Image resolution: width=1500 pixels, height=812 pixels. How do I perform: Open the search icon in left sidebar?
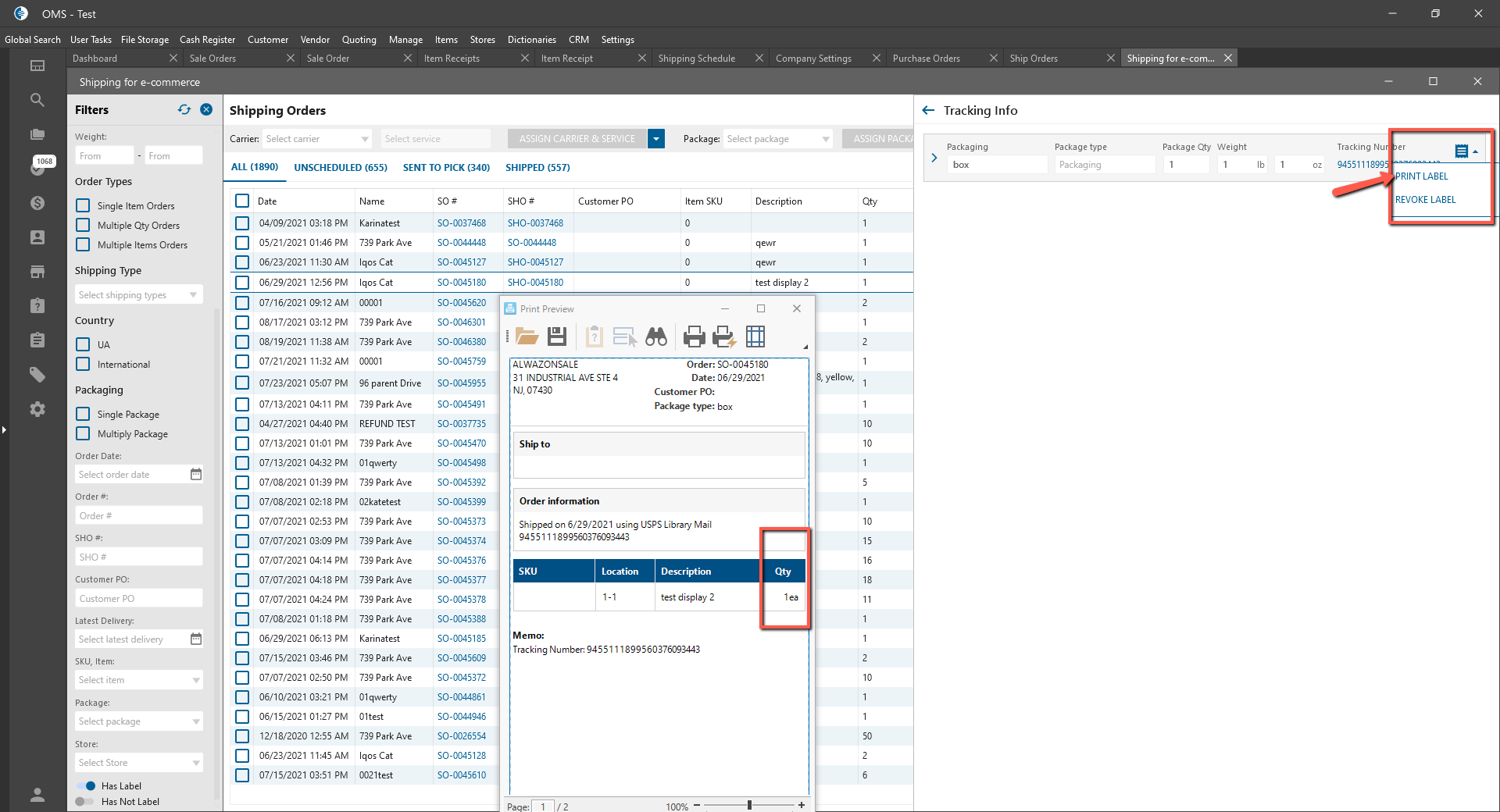37,100
